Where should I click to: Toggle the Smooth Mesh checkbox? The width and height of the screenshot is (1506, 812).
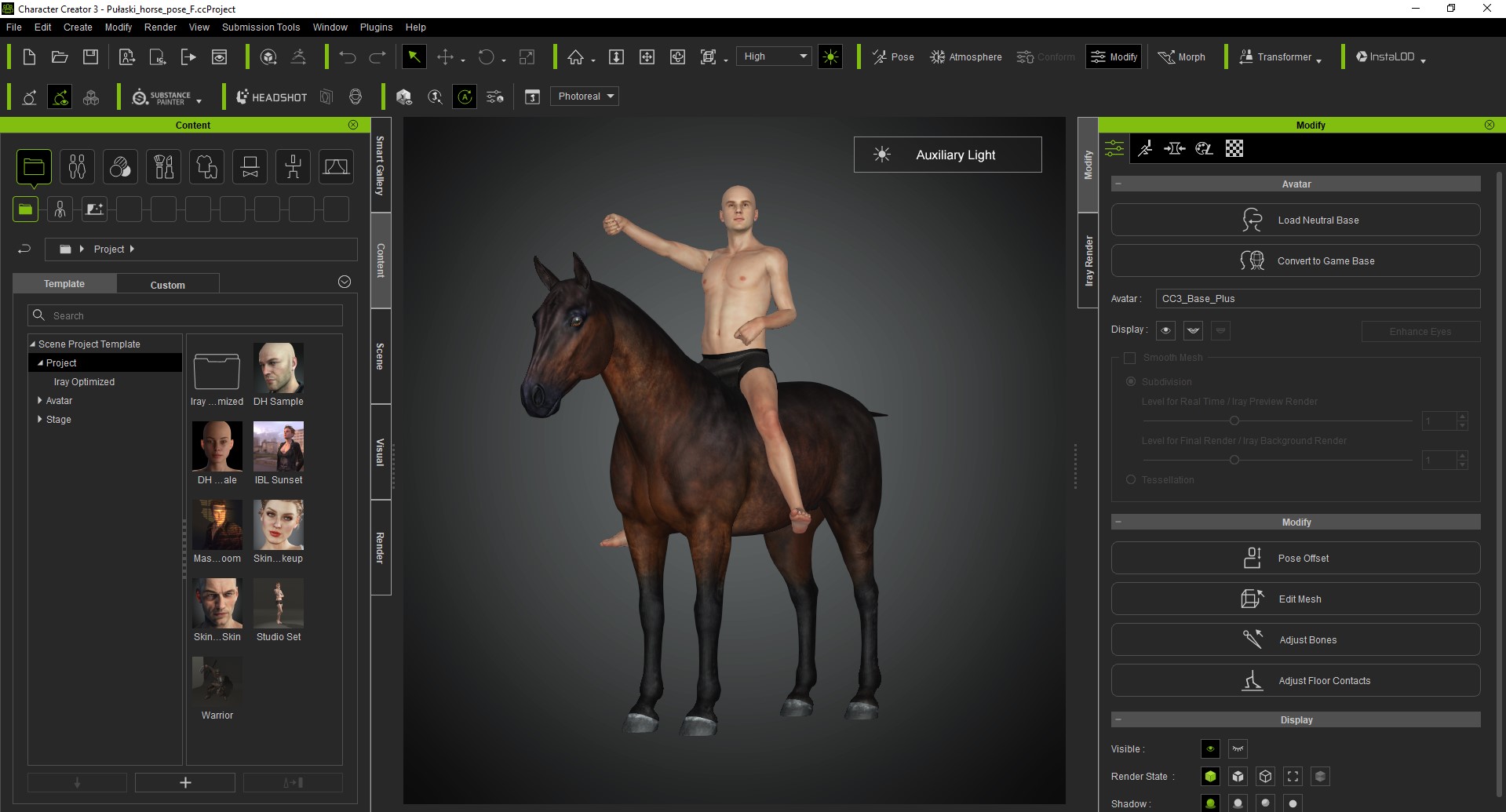(1129, 358)
